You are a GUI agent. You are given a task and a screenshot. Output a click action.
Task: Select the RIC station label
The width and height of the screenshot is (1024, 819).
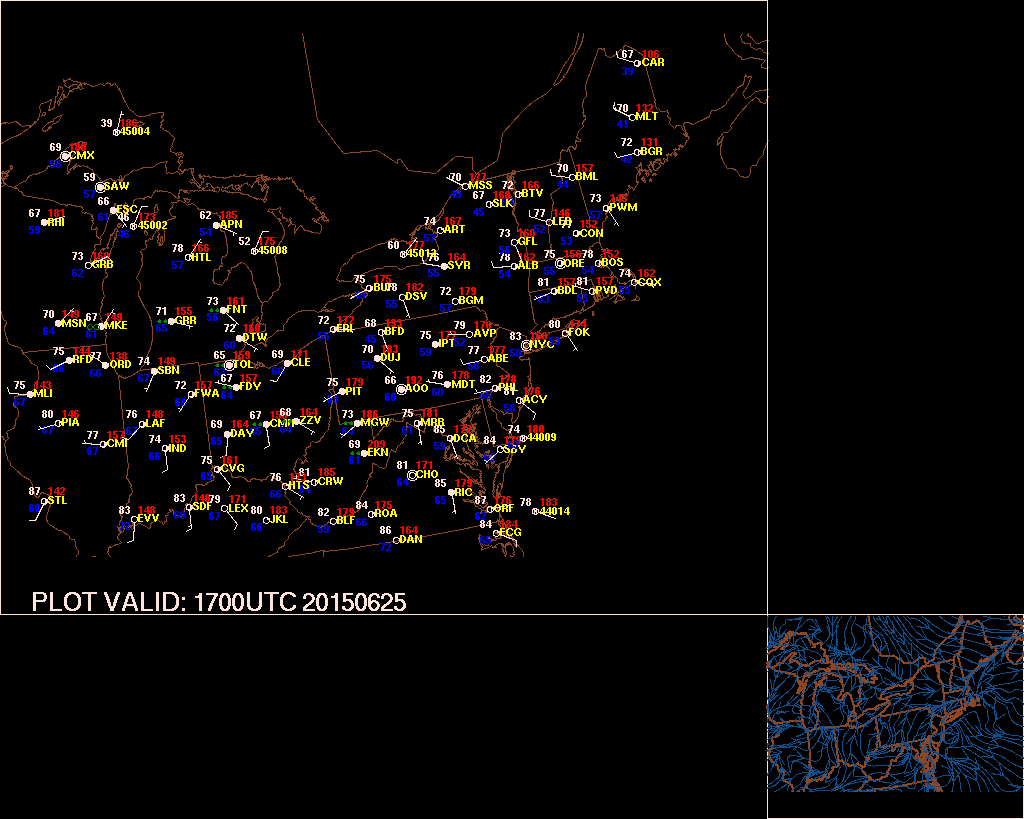click(463, 492)
